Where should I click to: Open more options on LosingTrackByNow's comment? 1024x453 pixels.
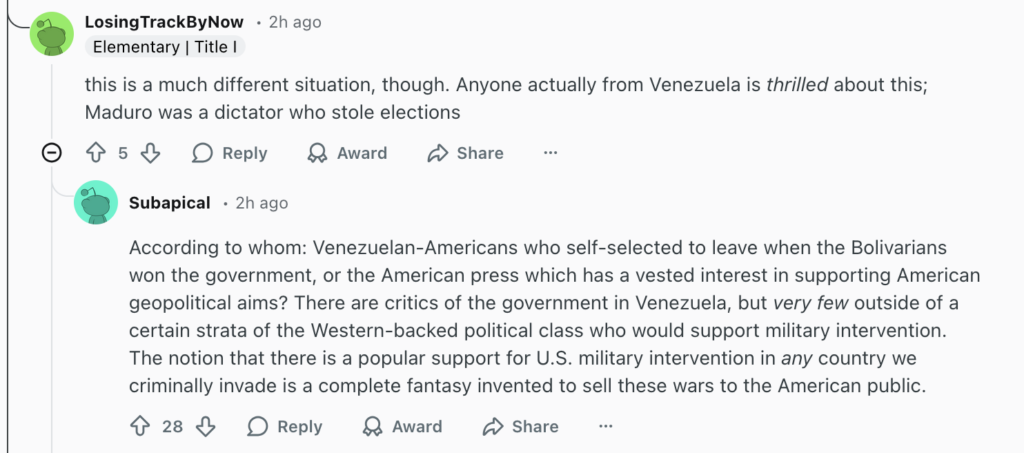[550, 153]
